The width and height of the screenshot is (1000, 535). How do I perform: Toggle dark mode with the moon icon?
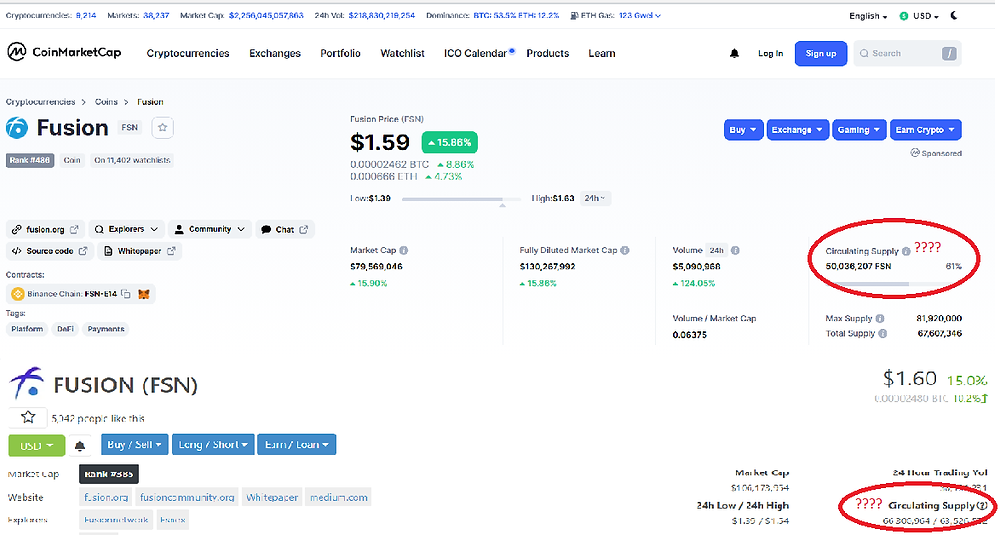coord(954,15)
